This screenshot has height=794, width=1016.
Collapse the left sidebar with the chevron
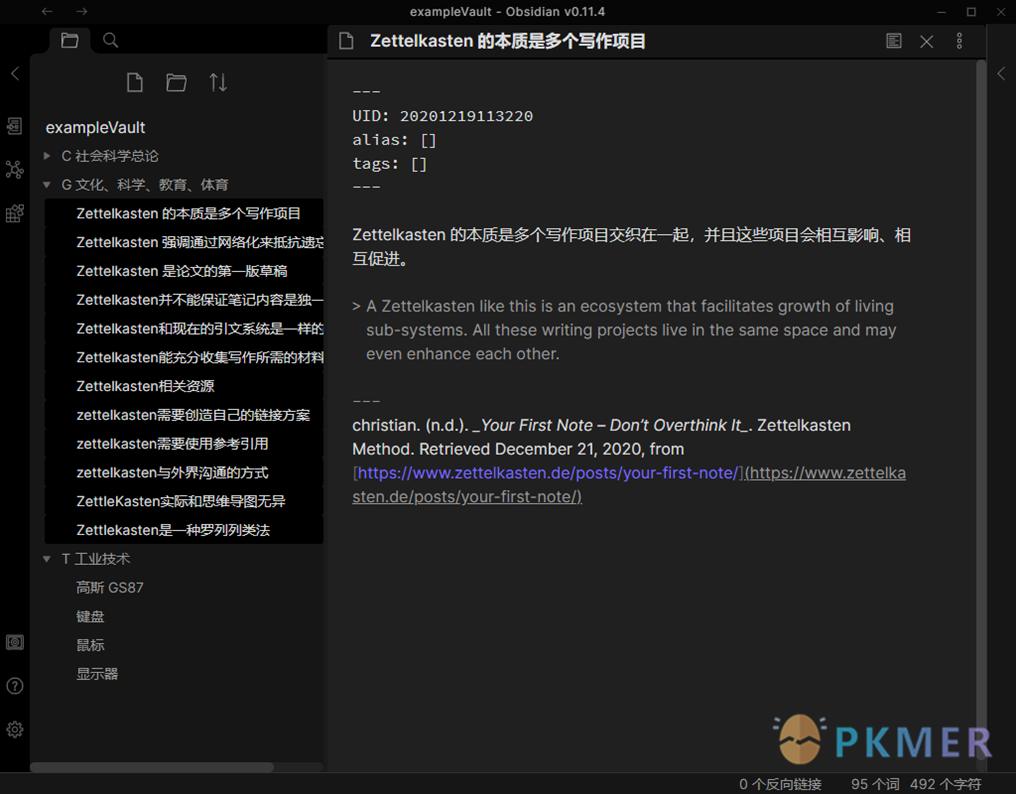coord(15,73)
